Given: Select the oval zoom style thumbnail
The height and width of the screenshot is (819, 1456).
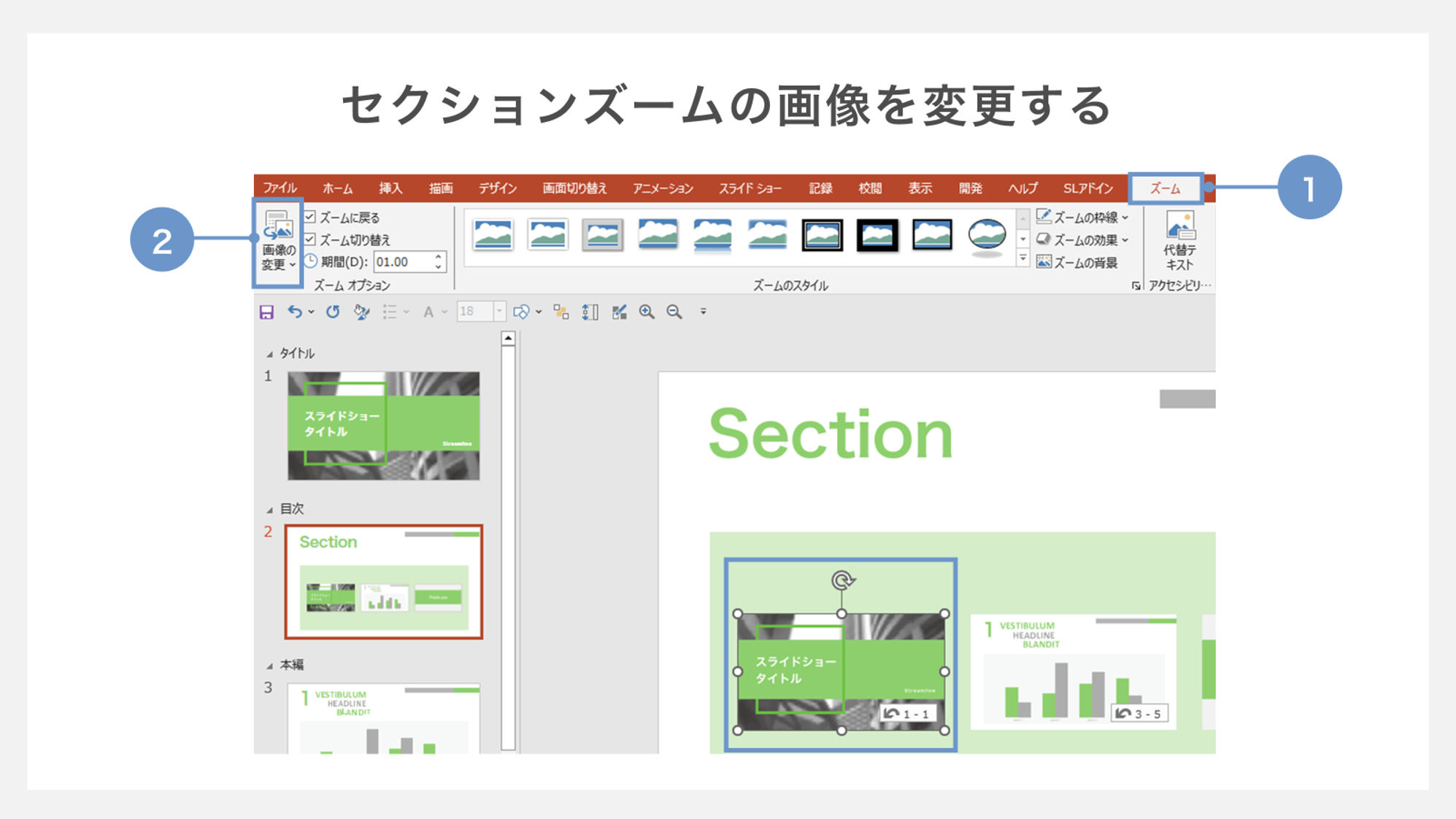Looking at the screenshot, I should (x=987, y=237).
